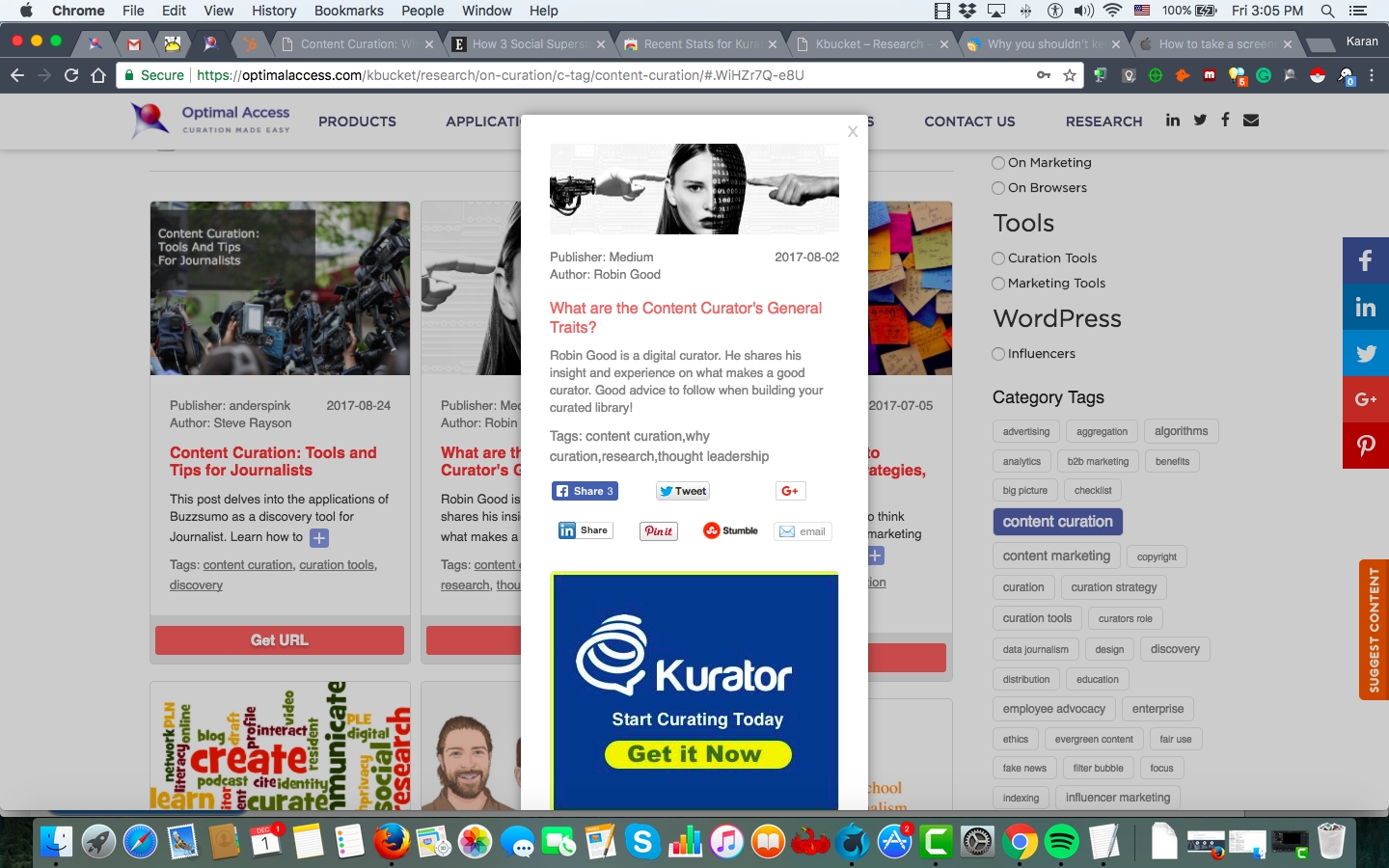Click the envelope mail icon in the site header

coord(1251,121)
